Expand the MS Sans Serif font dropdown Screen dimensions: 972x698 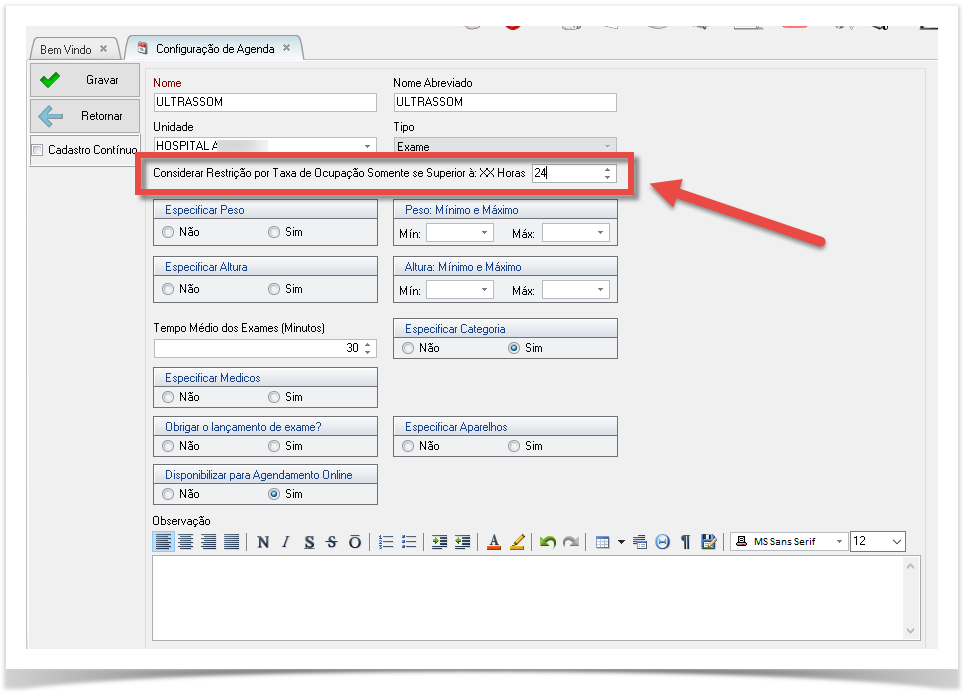(839, 542)
